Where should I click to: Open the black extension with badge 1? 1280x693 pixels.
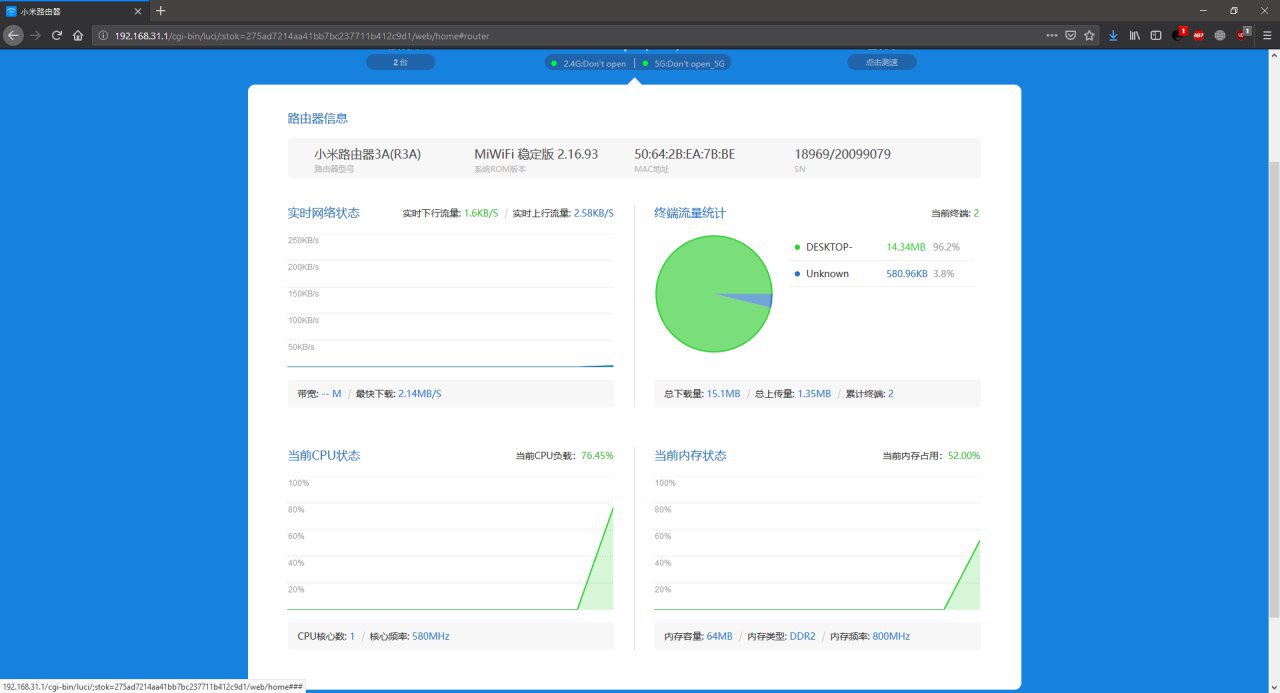point(1179,34)
